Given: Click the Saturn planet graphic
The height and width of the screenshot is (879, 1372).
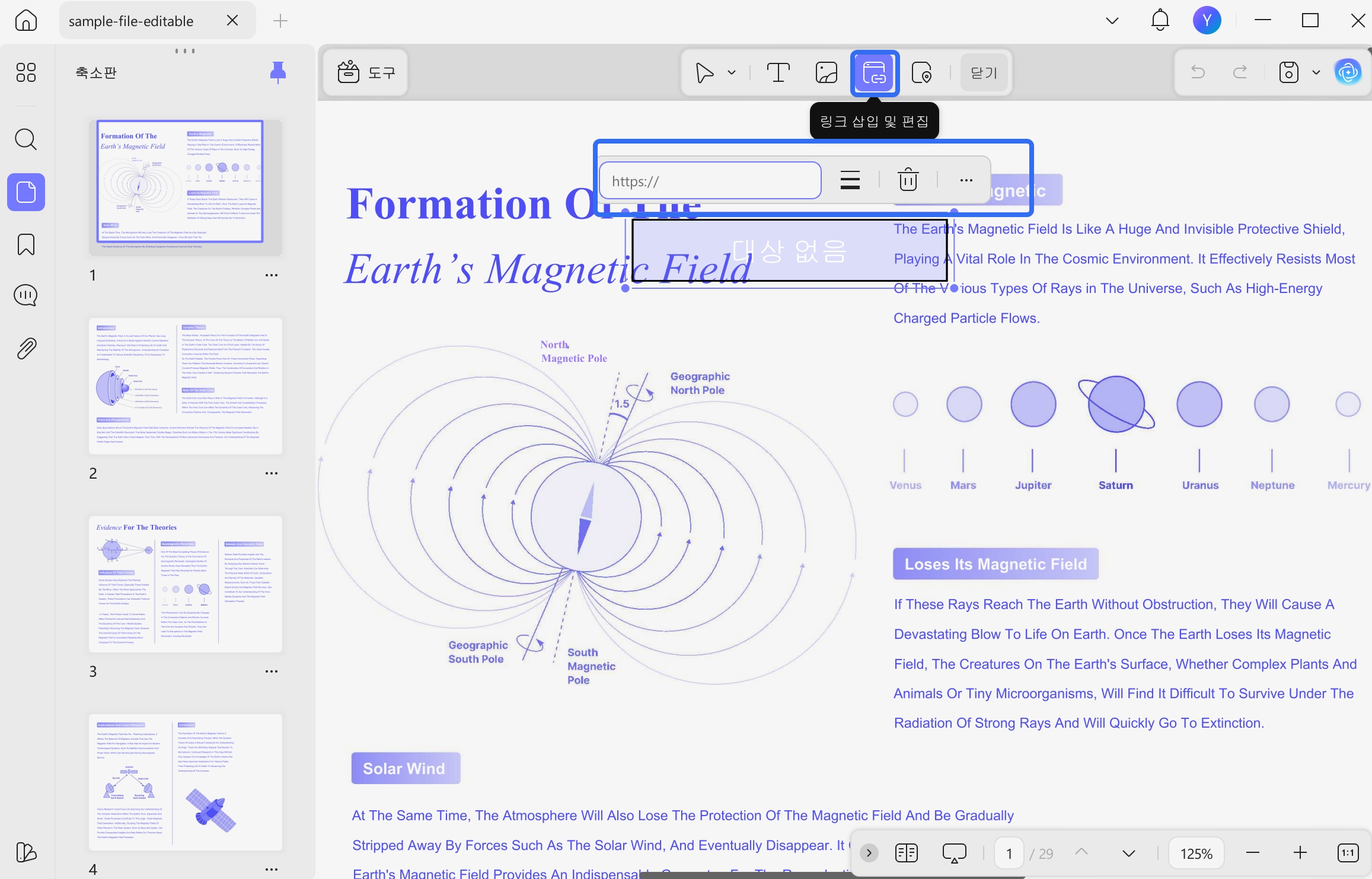Looking at the screenshot, I should (x=1116, y=405).
